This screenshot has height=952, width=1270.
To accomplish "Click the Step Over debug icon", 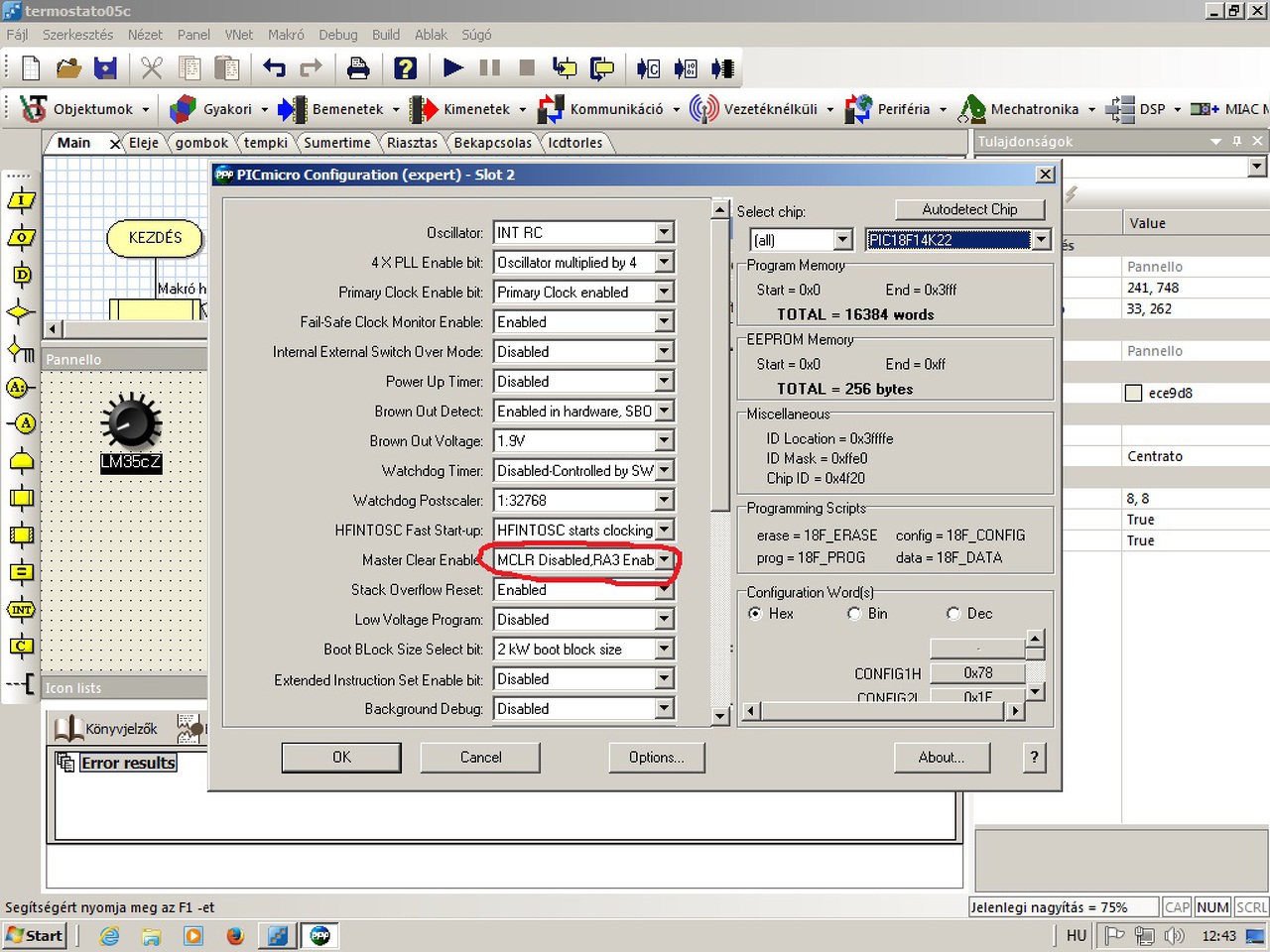I will [x=602, y=68].
